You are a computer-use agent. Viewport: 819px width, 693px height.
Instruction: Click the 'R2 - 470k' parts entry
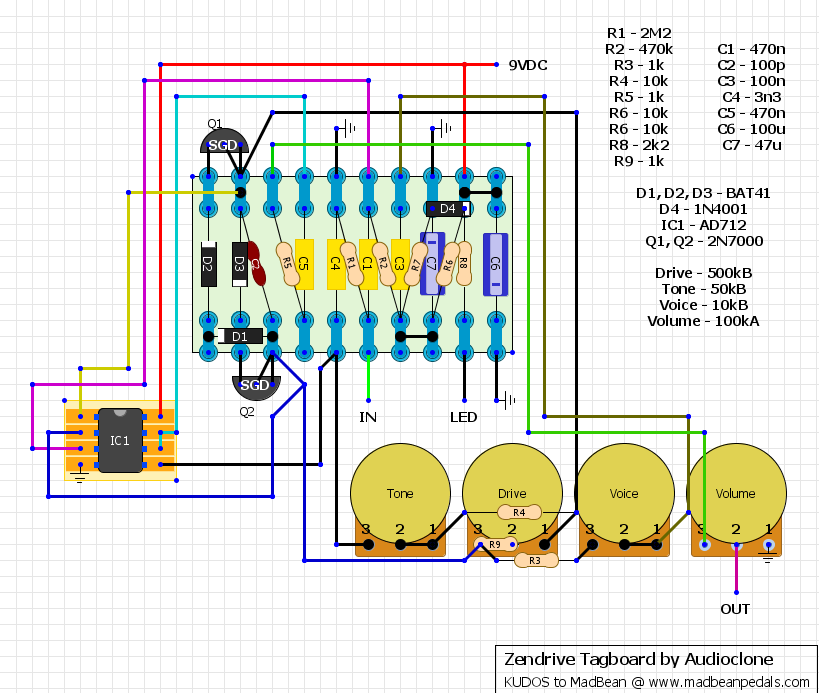click(639, 50)
